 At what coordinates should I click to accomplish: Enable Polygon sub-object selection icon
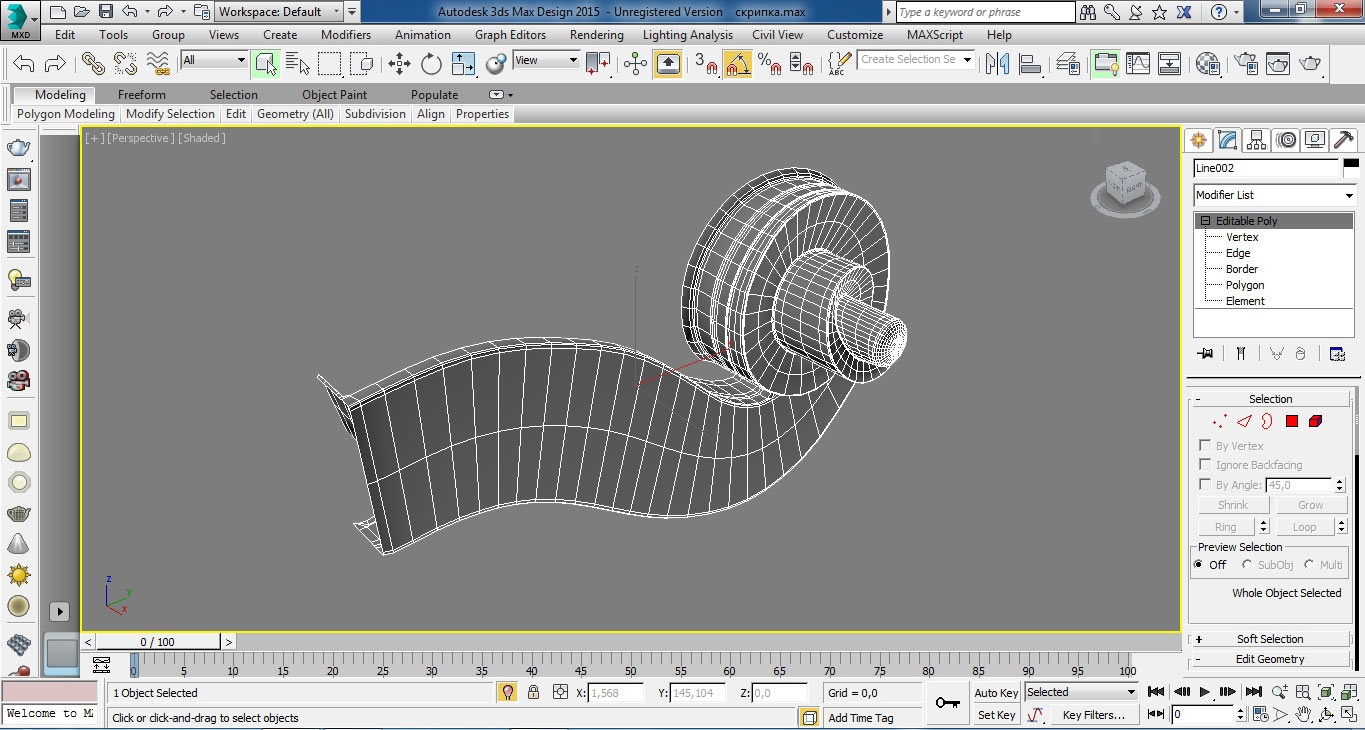(x=1291, y=422)
